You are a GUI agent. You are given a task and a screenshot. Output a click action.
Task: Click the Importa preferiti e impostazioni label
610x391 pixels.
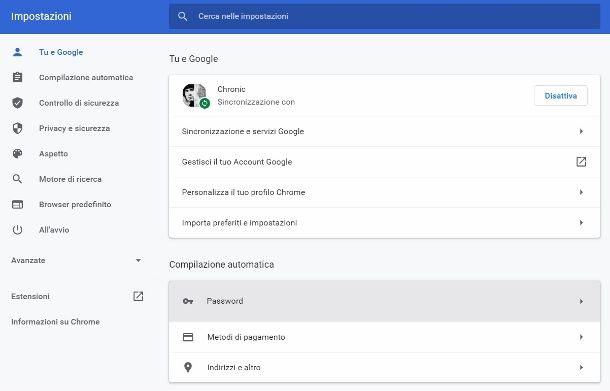[x=240, y=223]
